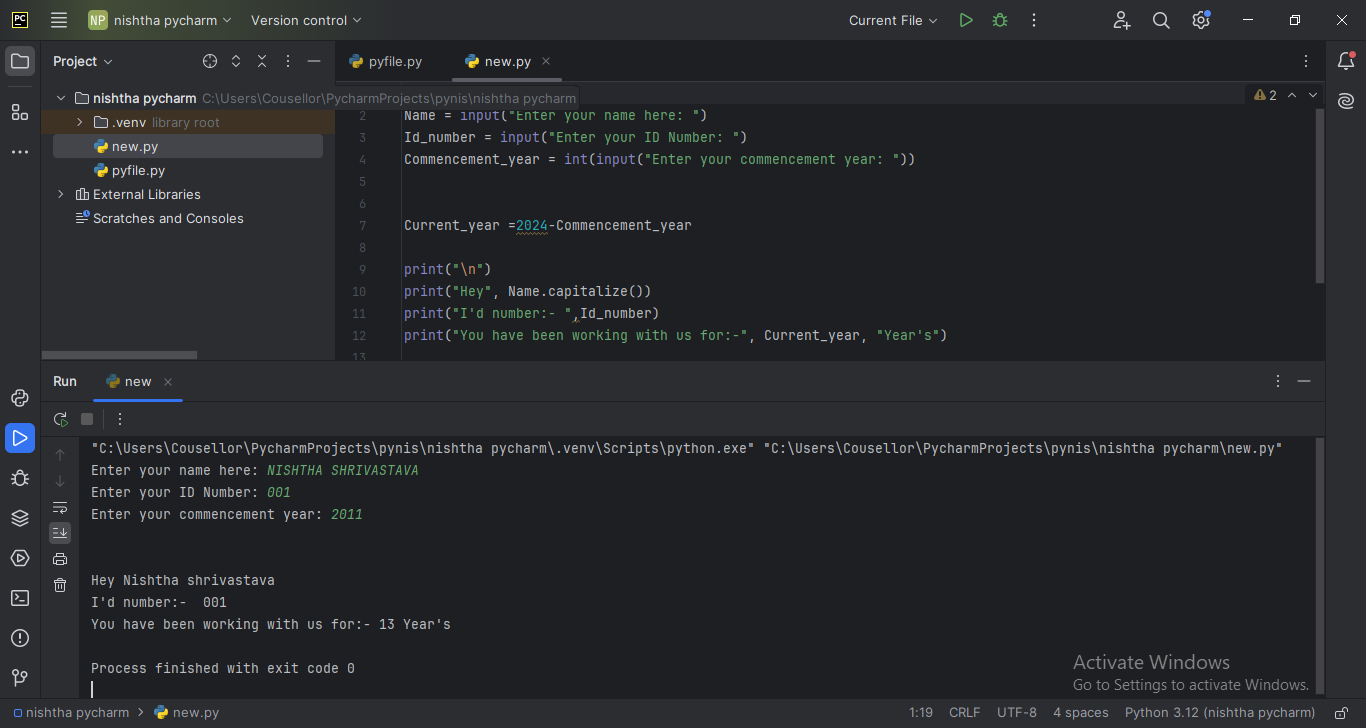Collapse all in Project panel header

tap(262, 61)
